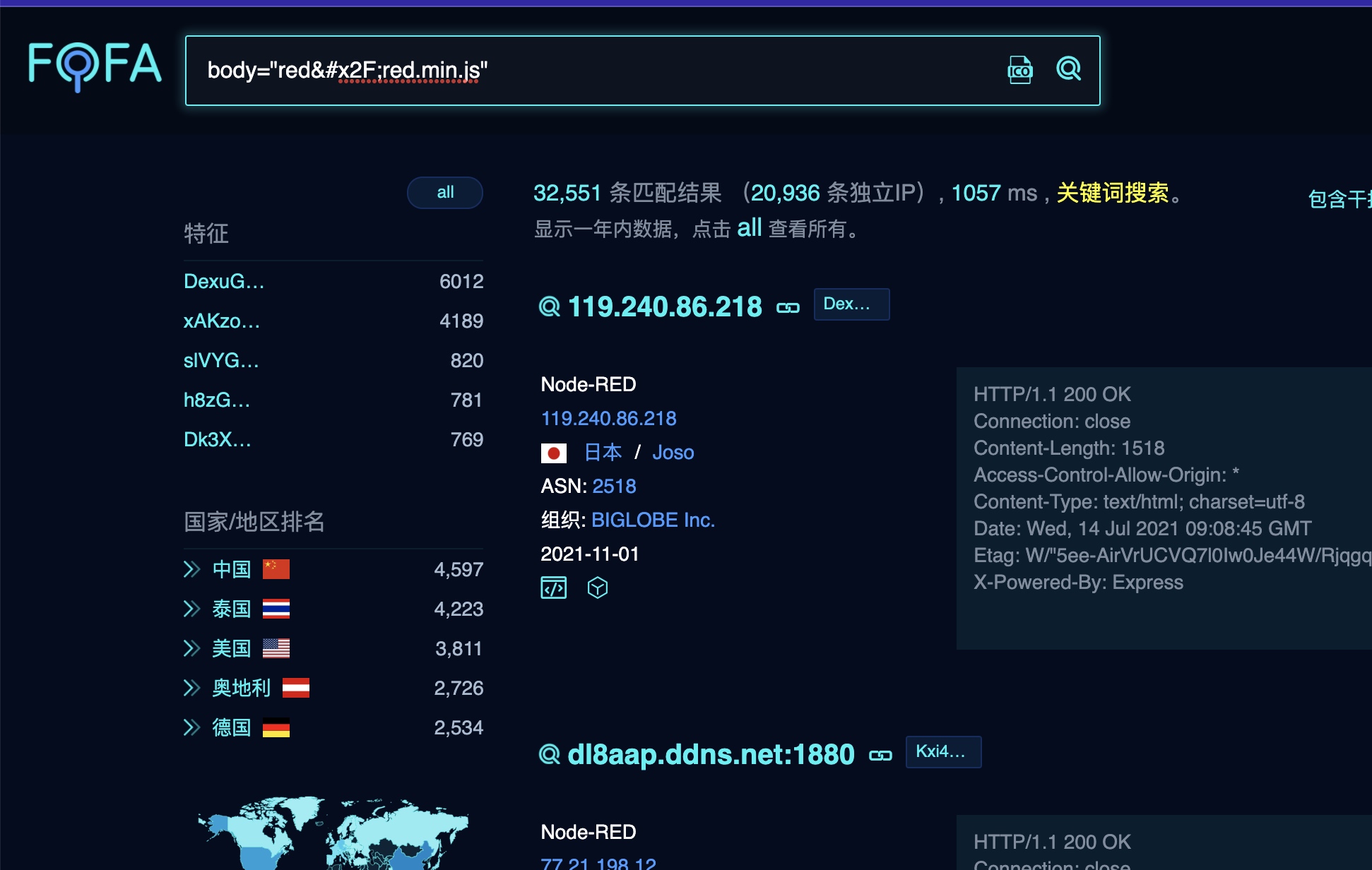The width and height of the screenshot is (1372, 870).
Task: Click the ICO icon search button
Action: (x=1019, y=70)
